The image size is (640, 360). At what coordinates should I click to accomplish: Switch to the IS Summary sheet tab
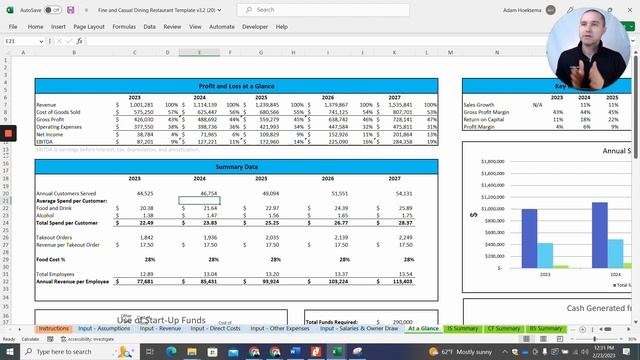click(x=462, y=329)
